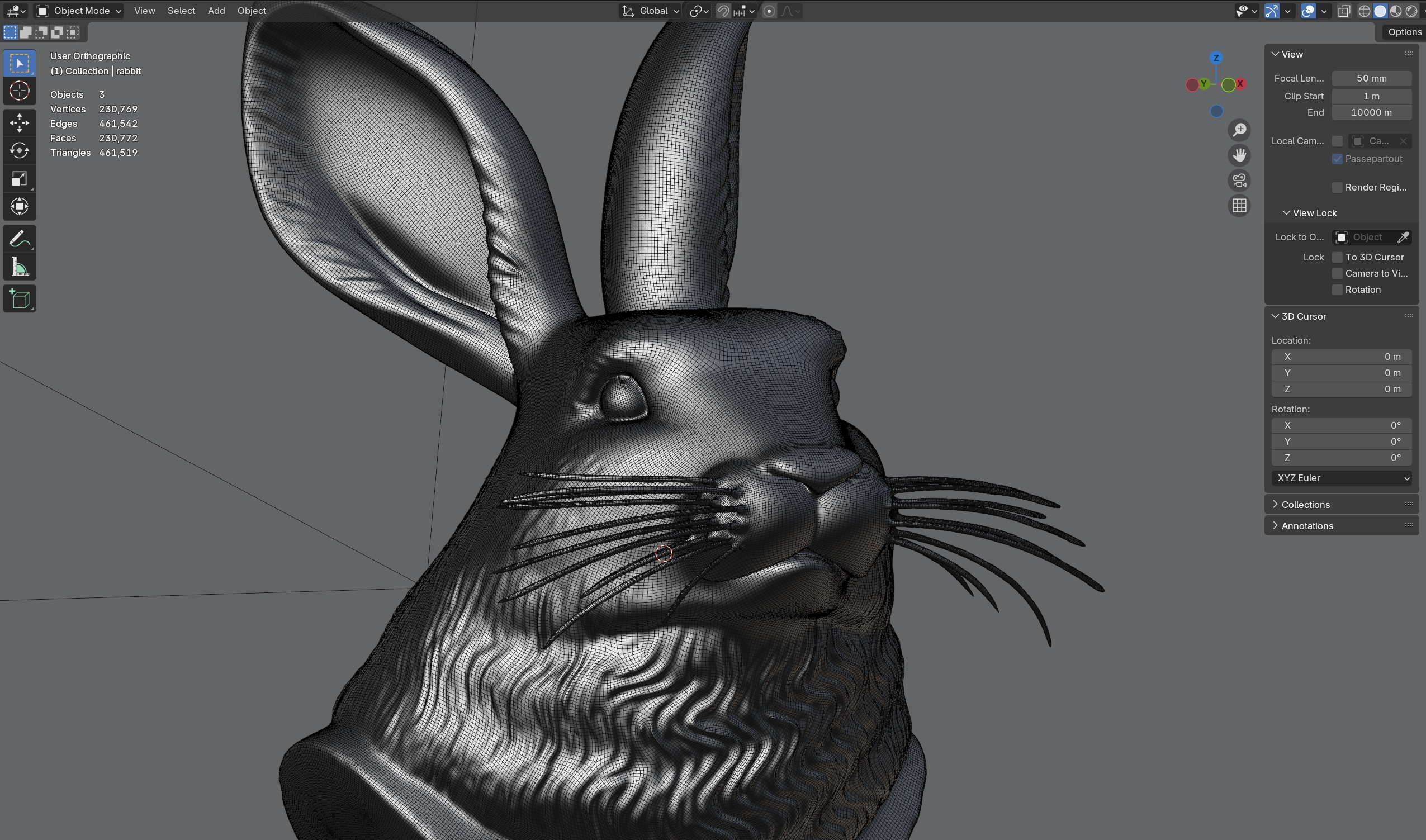The width and height of the screenshot is (1426, 840).
Task: Select the Scale tool
Action: pyautogui.click(x=19, y=179)
